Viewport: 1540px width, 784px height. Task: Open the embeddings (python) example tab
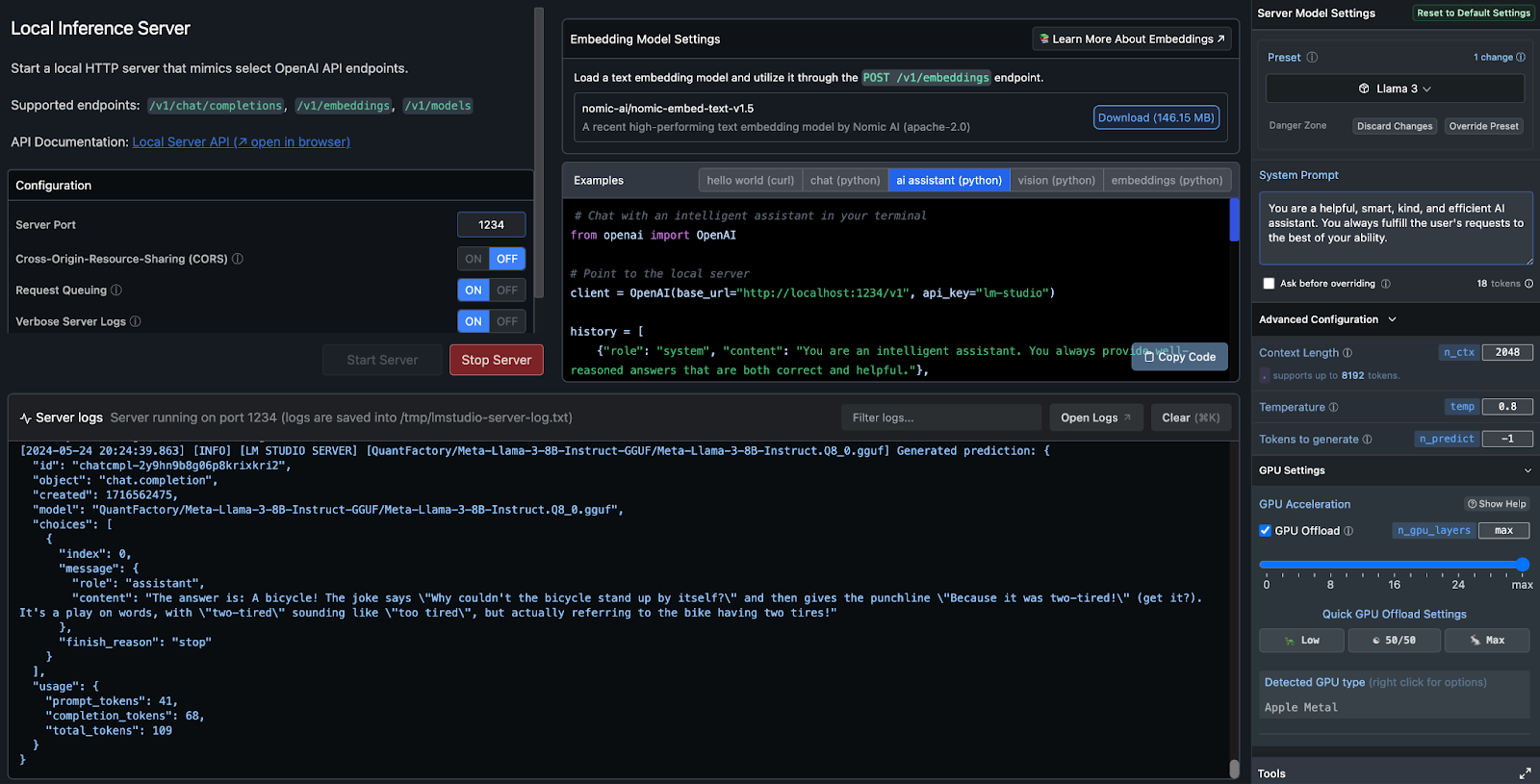tap(1167, 180)
